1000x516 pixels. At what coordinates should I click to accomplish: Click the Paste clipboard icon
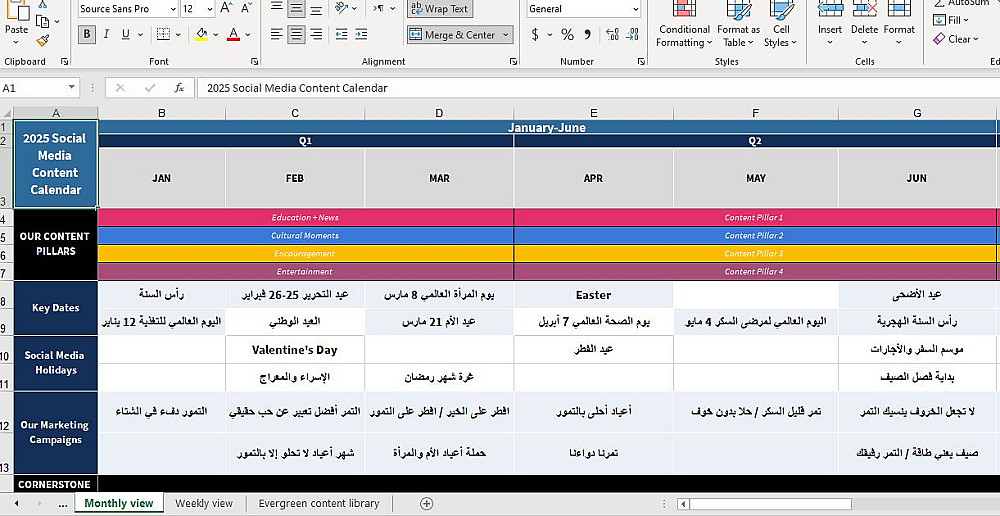[17, 11]
